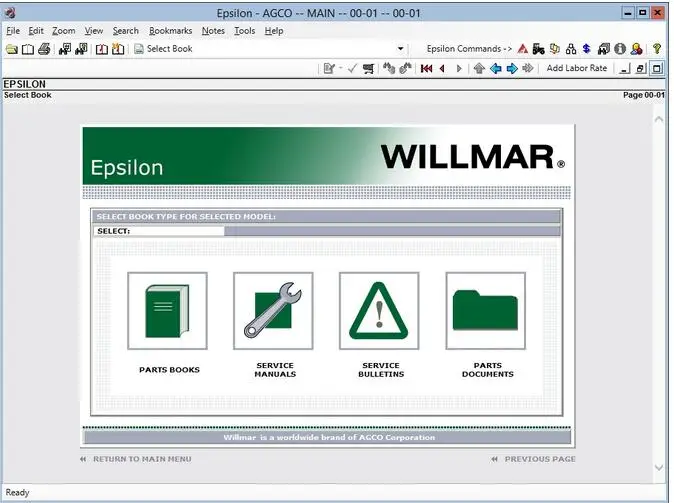Click the yellow documents command icon
The image size is (674, 503).
click(555, 49)
